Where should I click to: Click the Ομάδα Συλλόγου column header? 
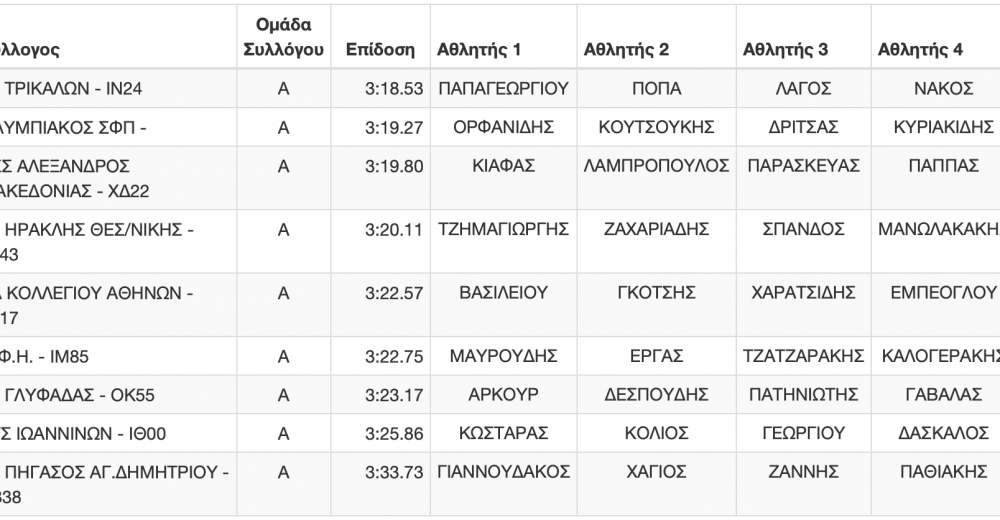point(284,37)
